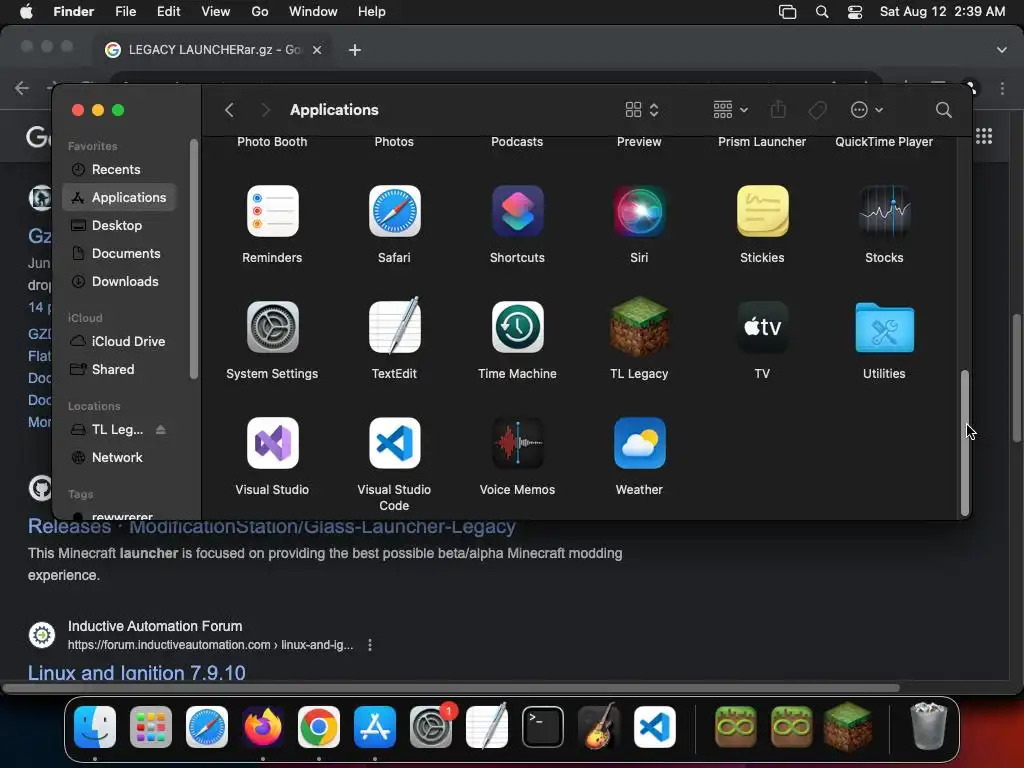Select Downloads in Finder sidebar
Image resolution: width=1024 pixels, height=768 pixels.
pos(119,281)
